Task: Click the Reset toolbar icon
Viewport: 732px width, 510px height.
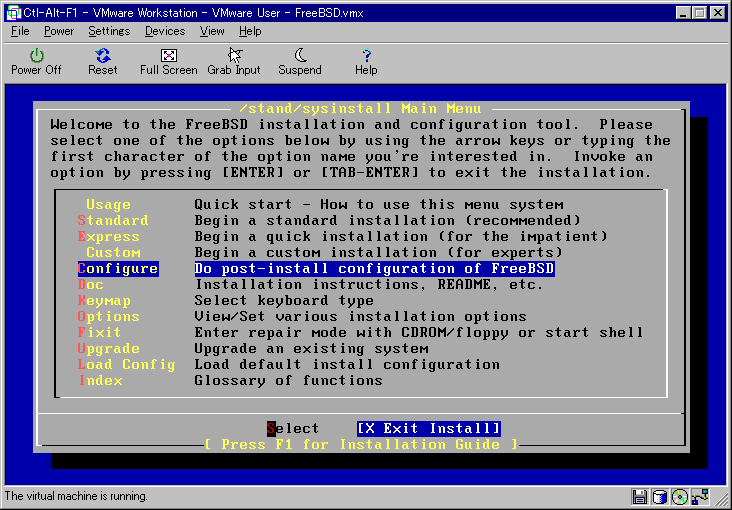Action: tap(103, 62)
